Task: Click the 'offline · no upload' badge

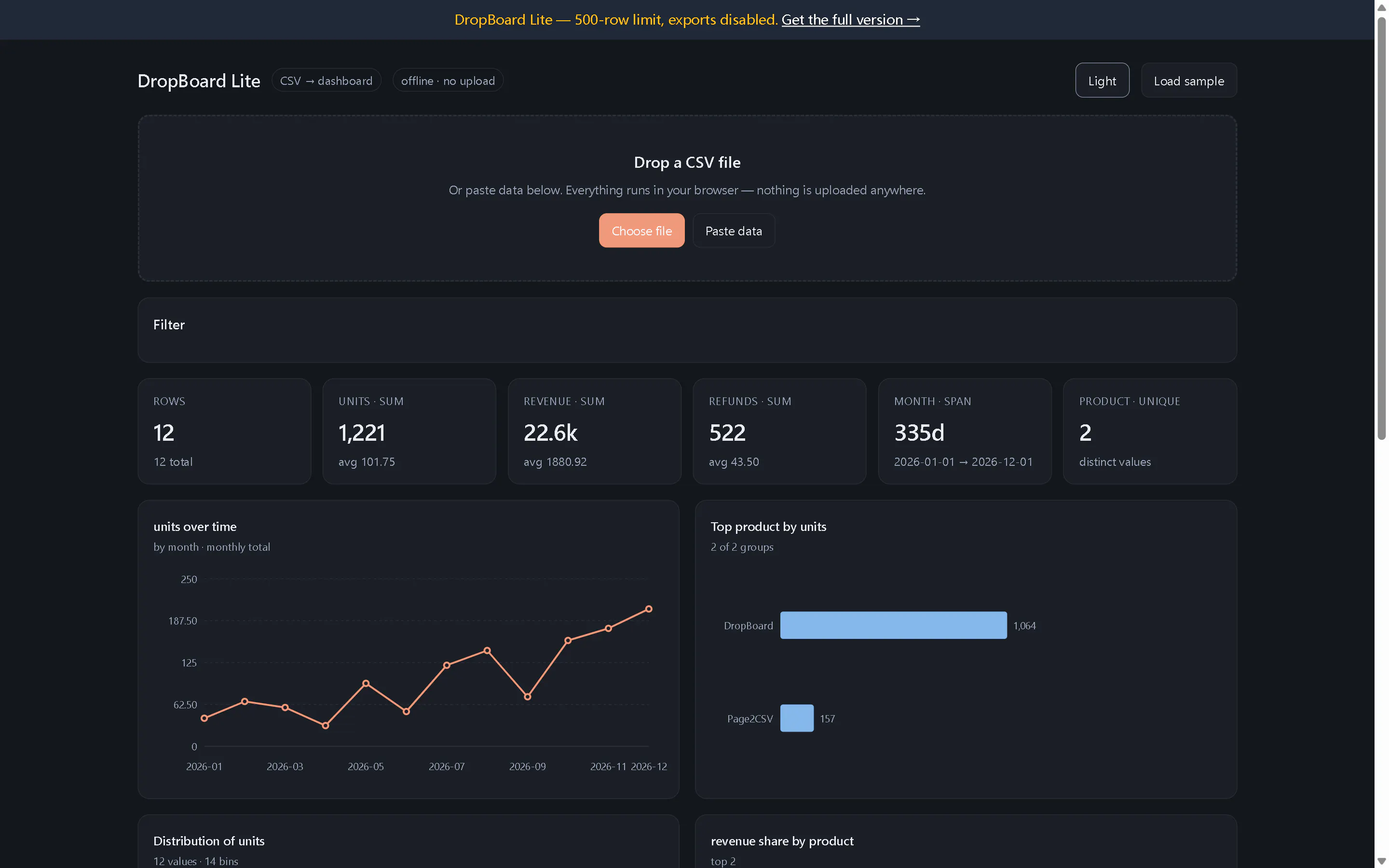Action: tap(448, 81)
